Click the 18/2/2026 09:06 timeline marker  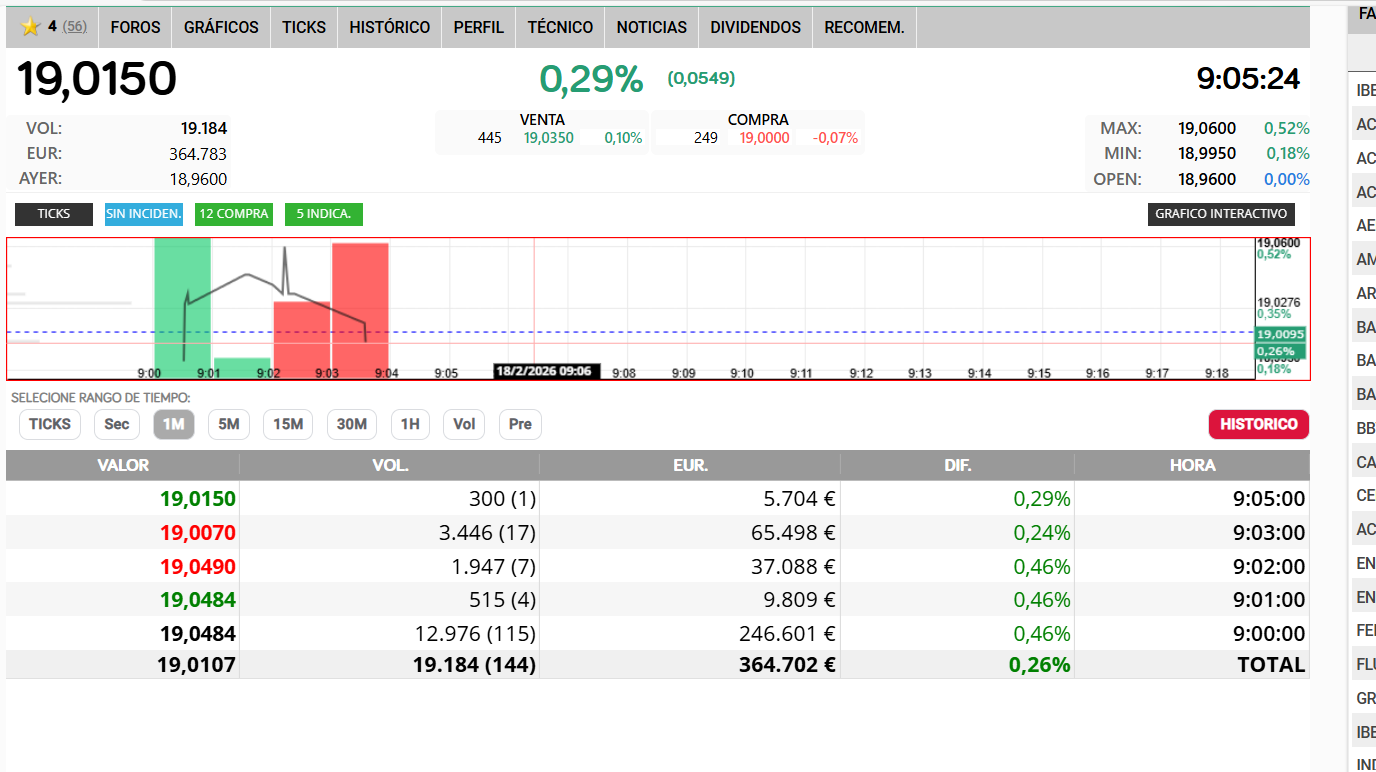point(547,372)
